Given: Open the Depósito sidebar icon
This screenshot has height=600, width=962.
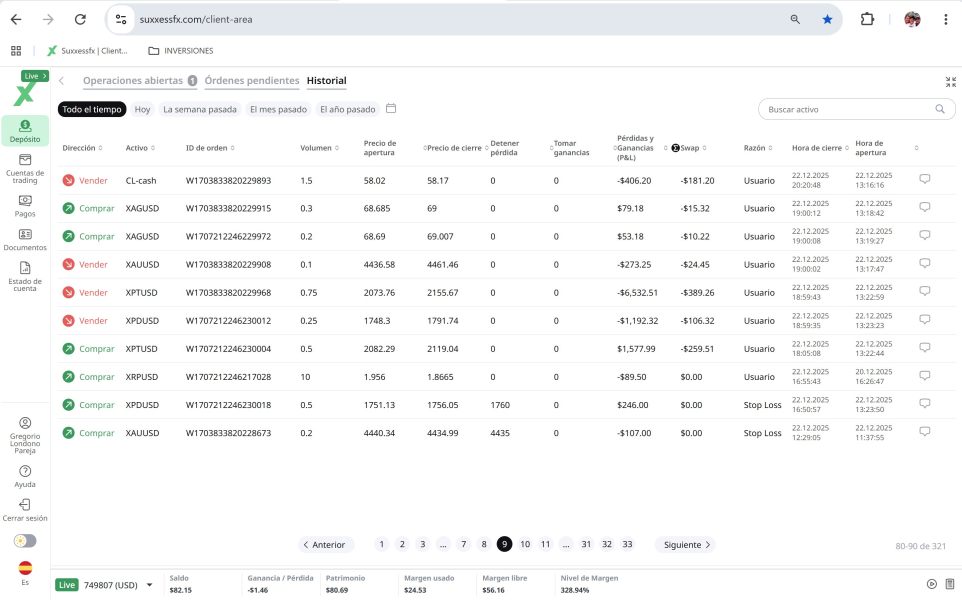Looking at the screenshot, I should click(25, 130).
